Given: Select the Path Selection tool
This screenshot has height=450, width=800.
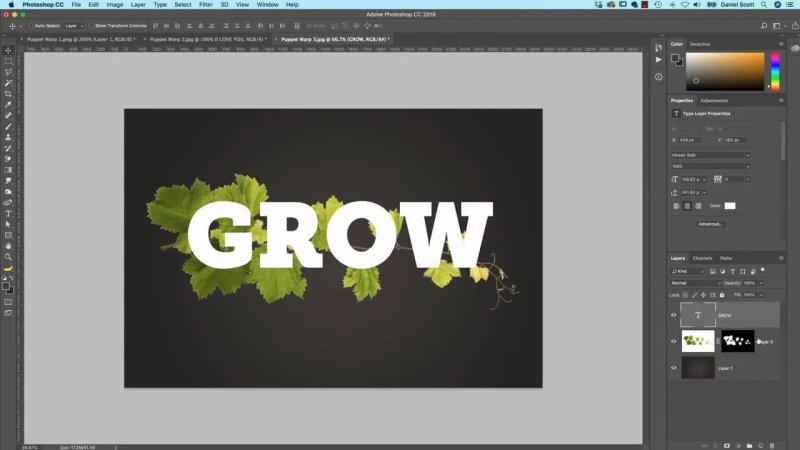Looking at the screenshot, I should (8, 224).
